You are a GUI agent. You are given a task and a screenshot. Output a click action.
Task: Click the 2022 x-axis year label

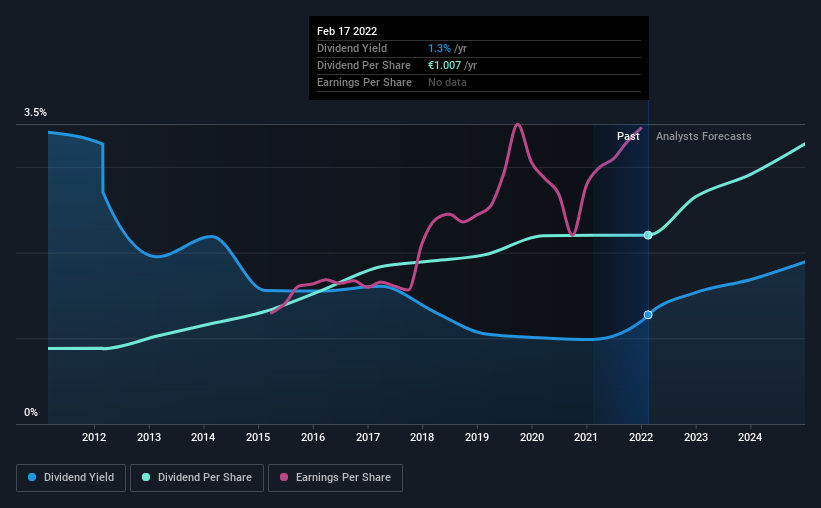point(641,437)
